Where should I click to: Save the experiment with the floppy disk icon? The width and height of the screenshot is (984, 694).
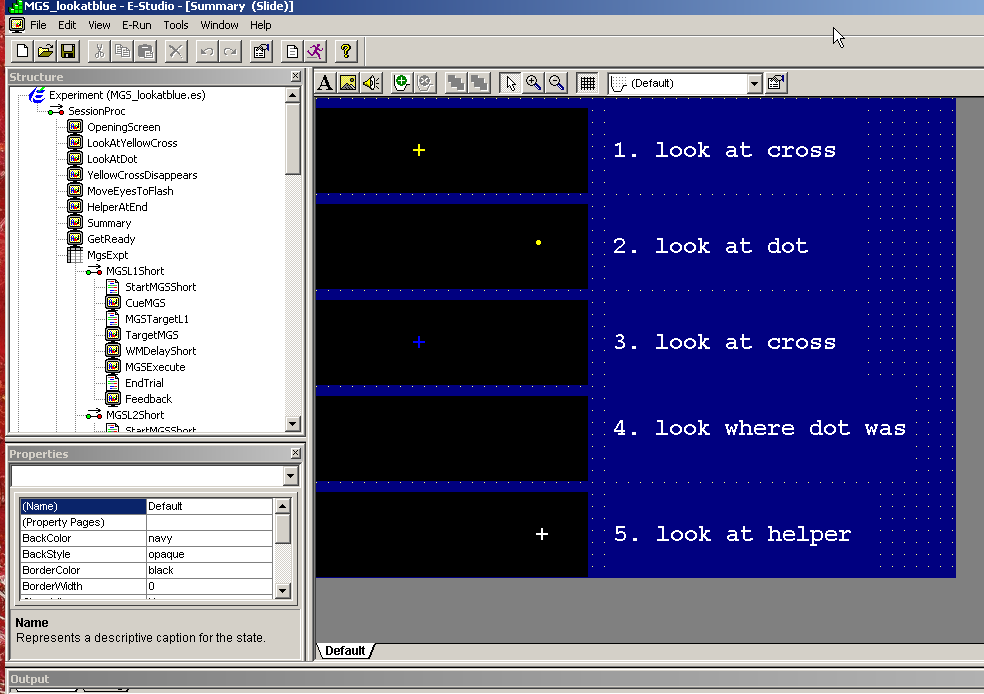click(68, 51)
